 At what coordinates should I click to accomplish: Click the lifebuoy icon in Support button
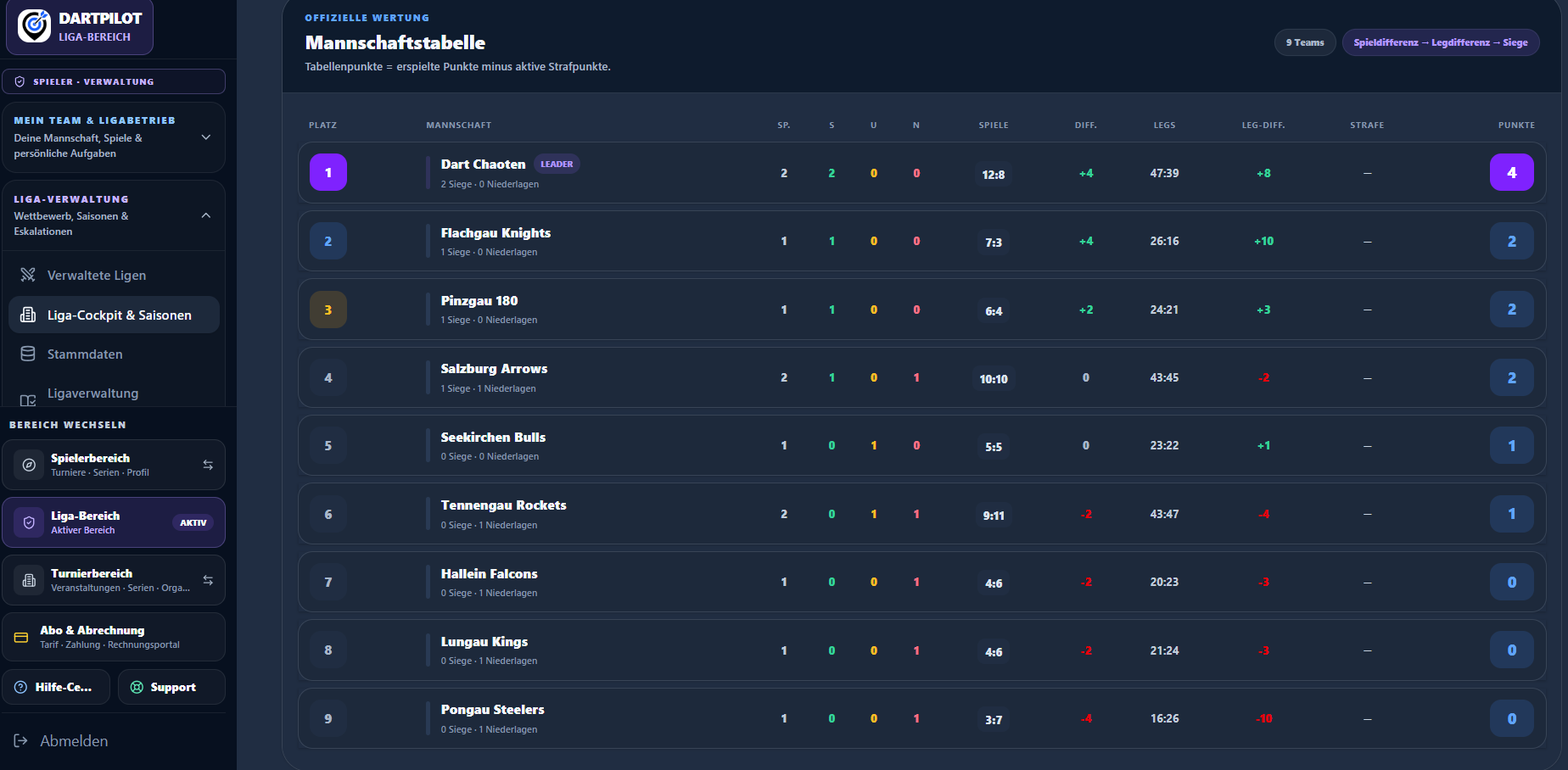137,687
